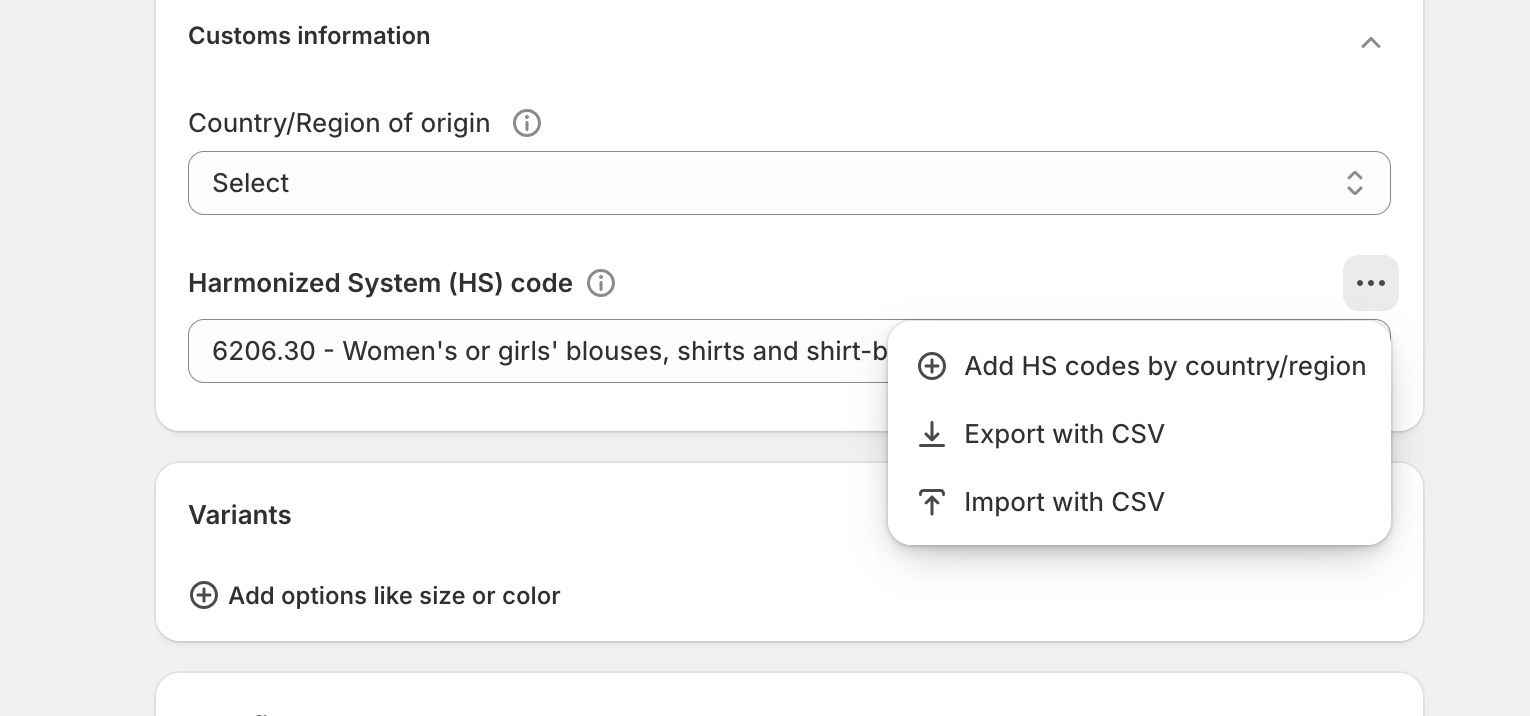Click the up-down caret inside the Select field
This screenshot has height=716, width=1530.
1355,183
